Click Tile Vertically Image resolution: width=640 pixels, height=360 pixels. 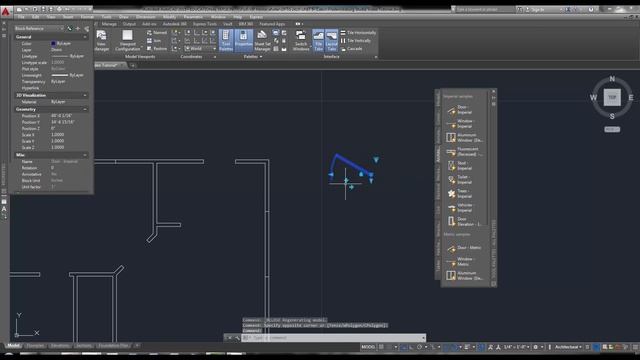(356, 41)
